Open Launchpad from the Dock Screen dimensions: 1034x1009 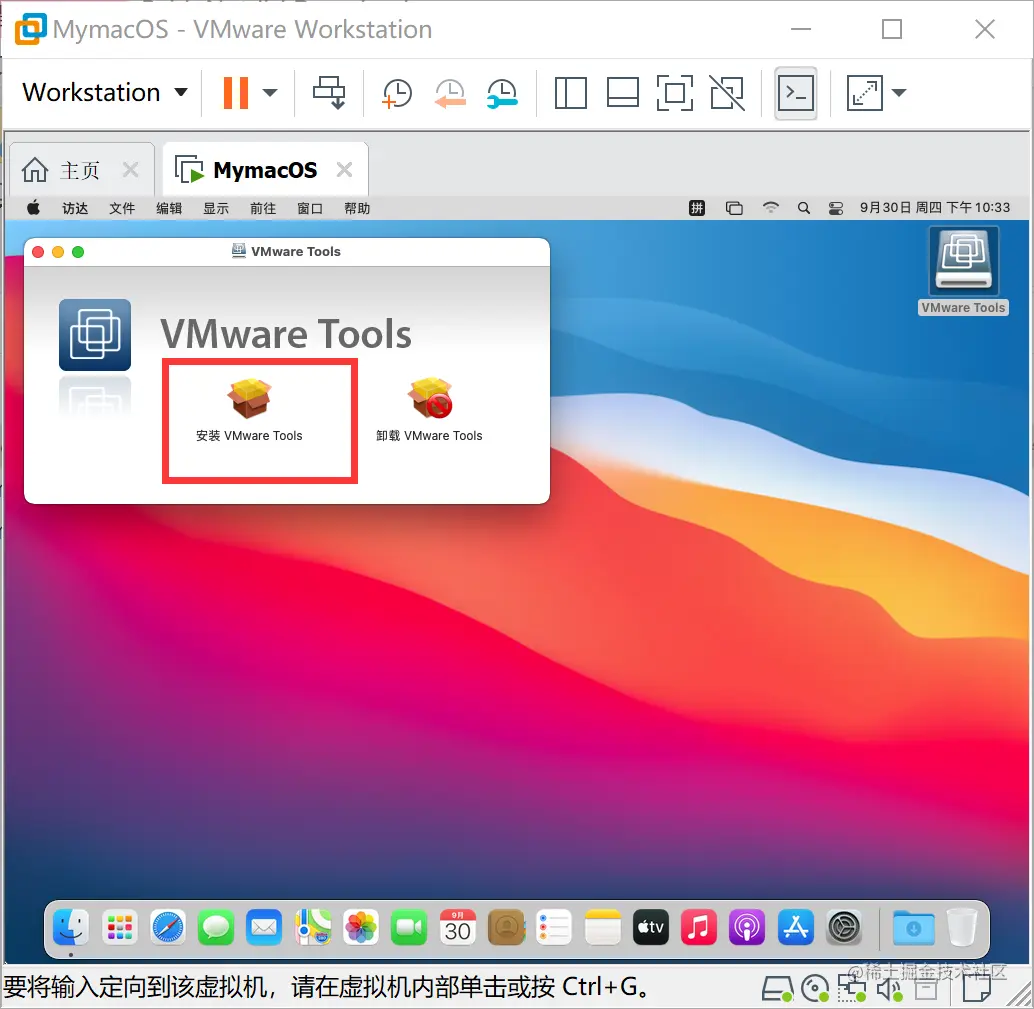(119, 928)
